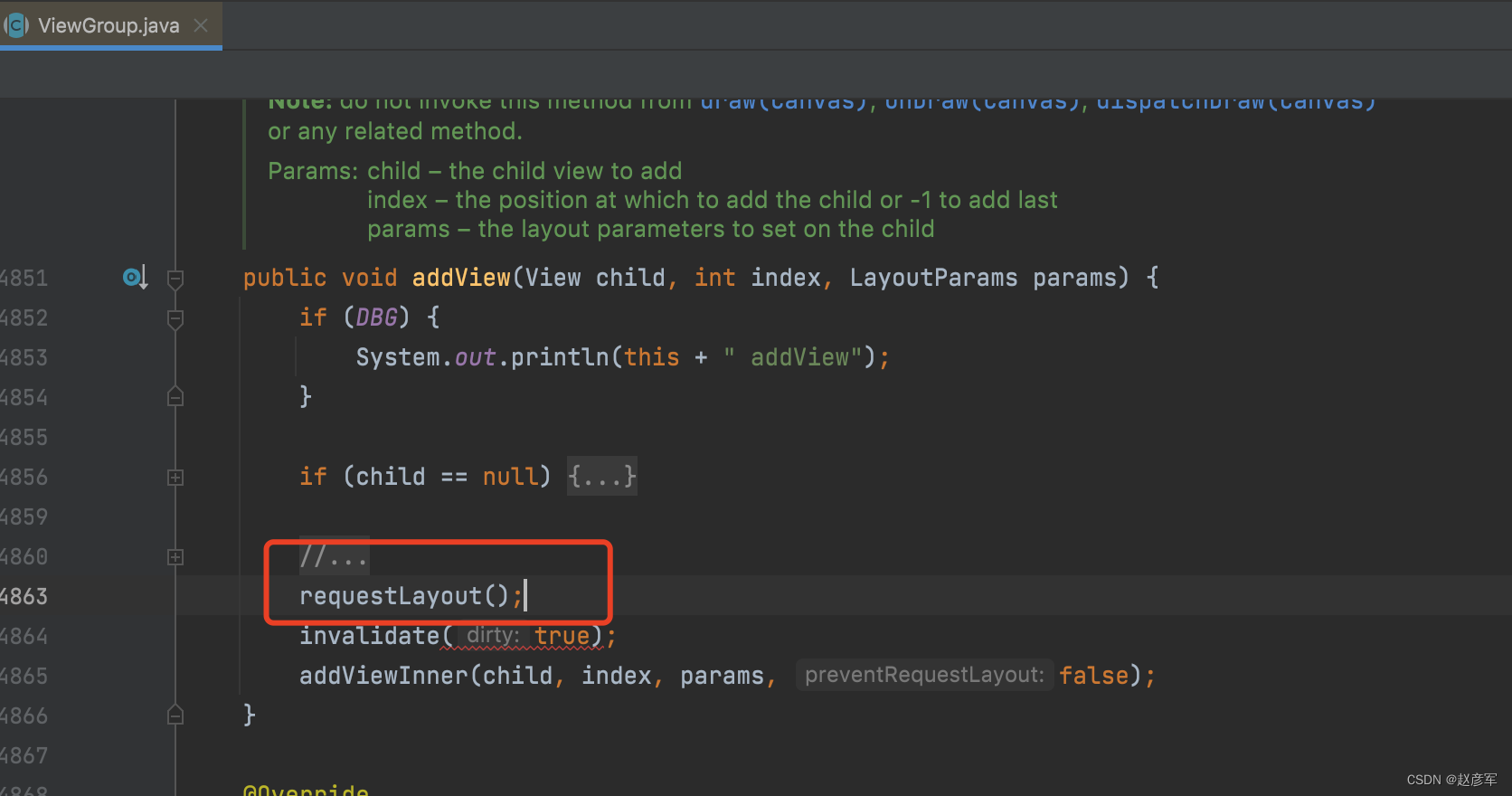Click the addViewInner method call
The image size is (1512, 796).
[383, 676]
